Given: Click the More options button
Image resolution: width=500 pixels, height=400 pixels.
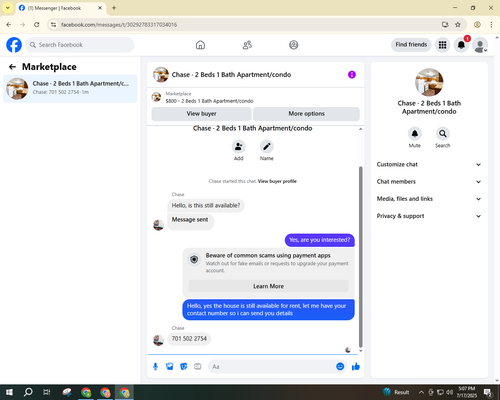Looking at the screenshot, I should tap(306, 114).
